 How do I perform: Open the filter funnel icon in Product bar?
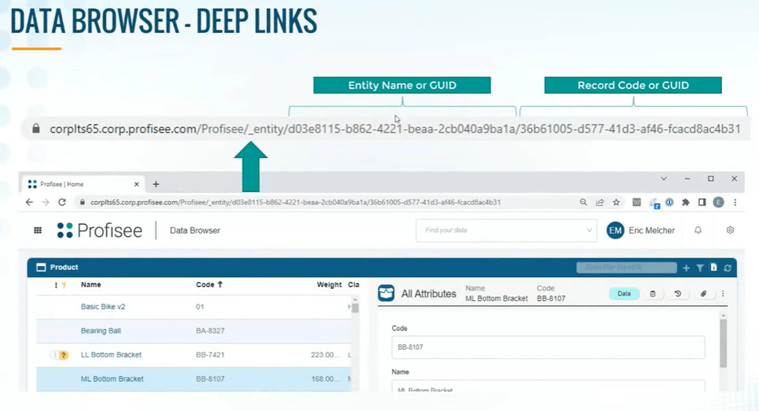pyautogui.click(x=700, y=268)
